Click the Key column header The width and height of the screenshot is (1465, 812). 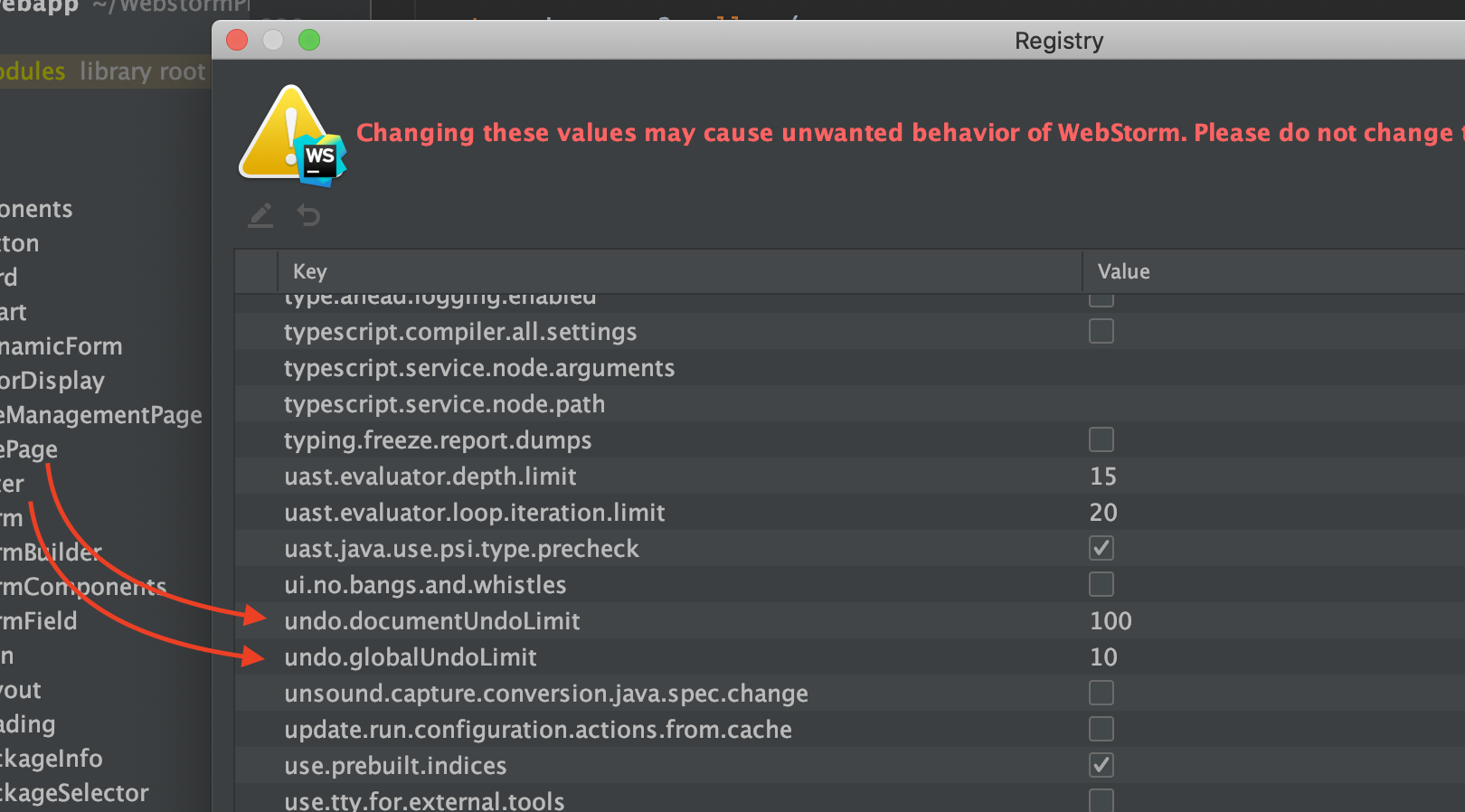(x=310, y=271)
